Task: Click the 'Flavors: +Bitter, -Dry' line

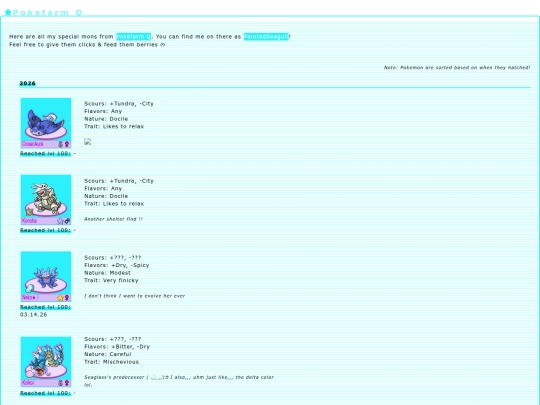Action: click(117, 346)
